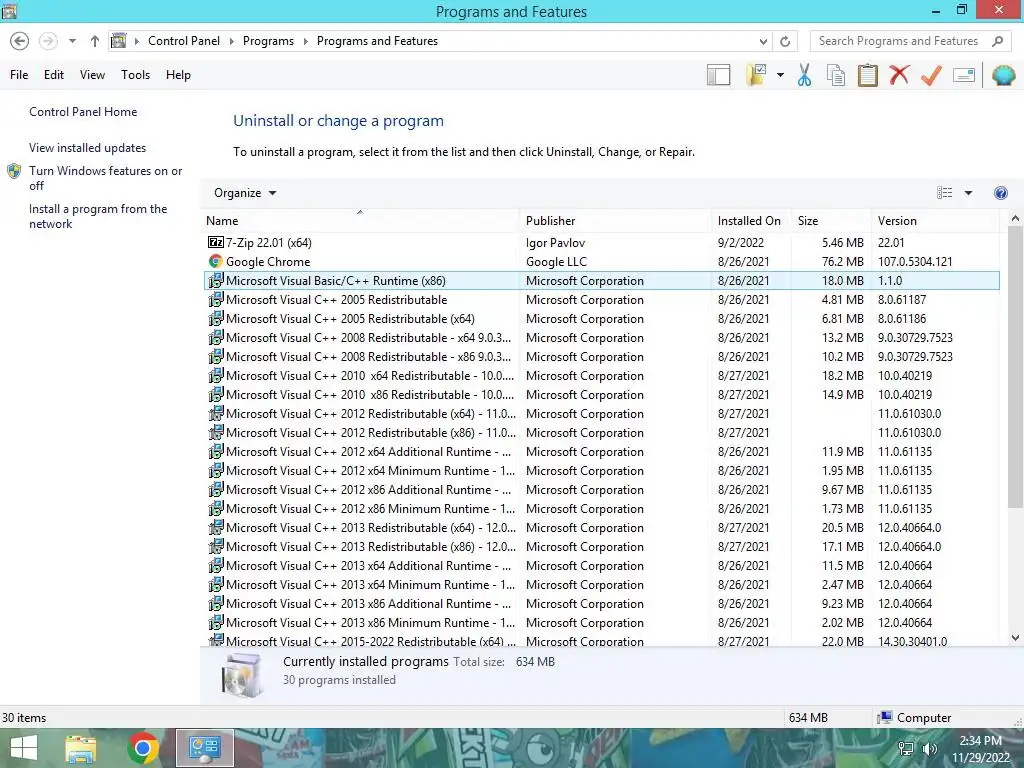This screenshot has width=1024, height=768.
Task: Open the recent locations dropdown arrow
Action: [72, 41]
